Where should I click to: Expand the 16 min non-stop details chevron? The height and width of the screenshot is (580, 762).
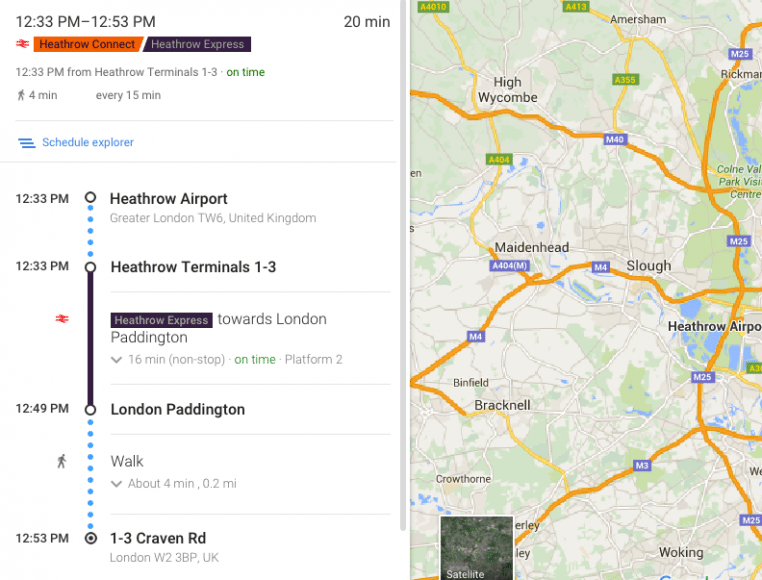(x=116, y=360)
